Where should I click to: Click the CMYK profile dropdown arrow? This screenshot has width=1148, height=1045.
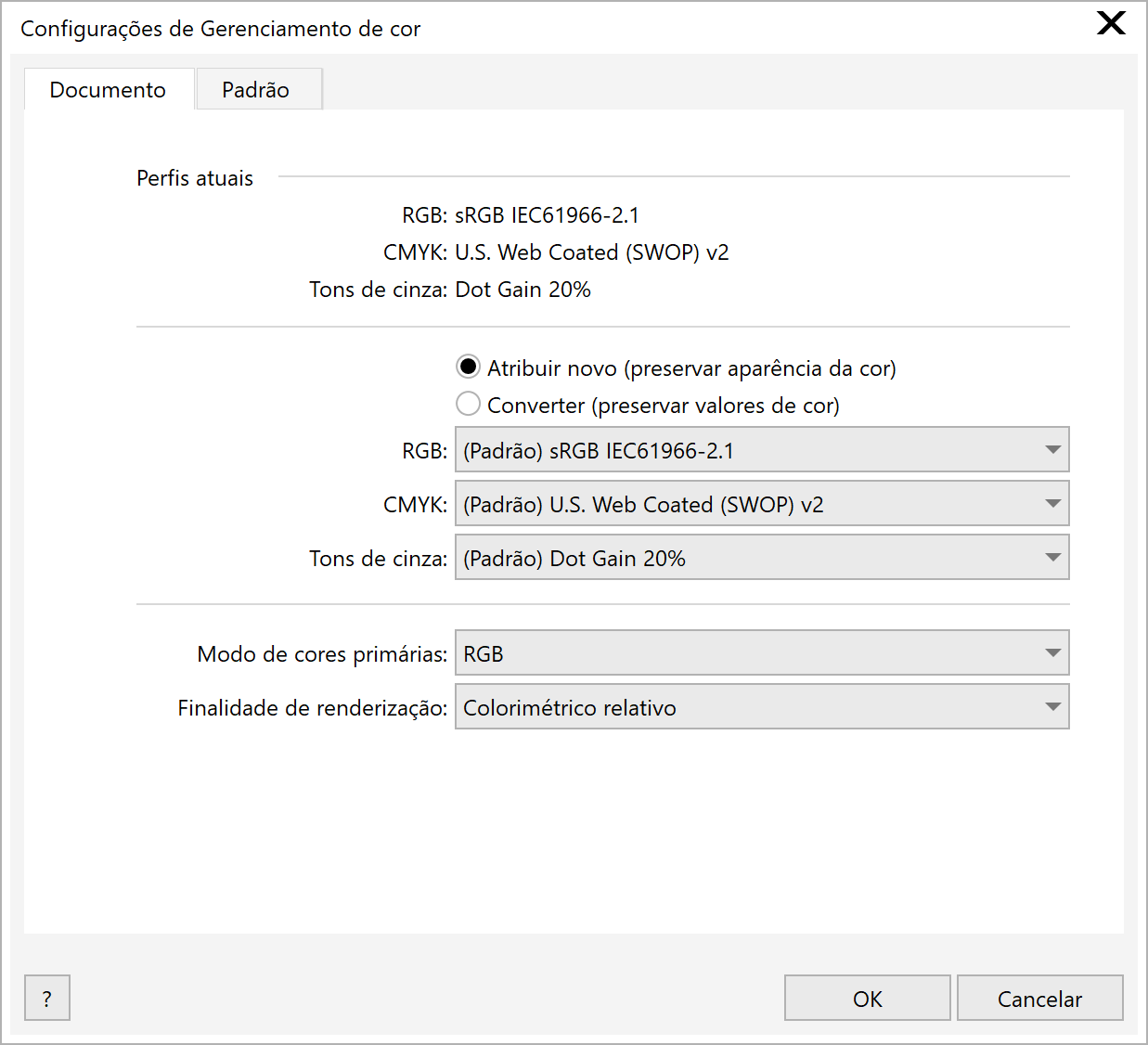[x=1052, y=504]
